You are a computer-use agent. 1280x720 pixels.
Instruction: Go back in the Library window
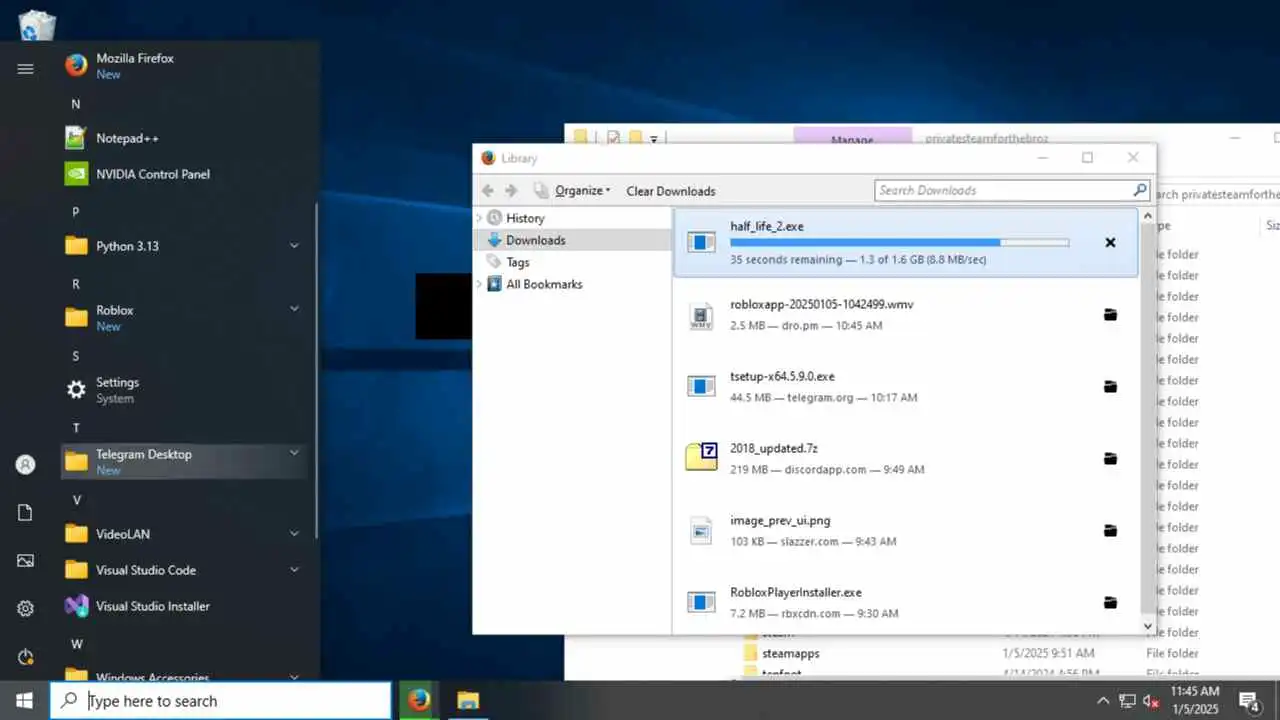click(x=488, y=190)
